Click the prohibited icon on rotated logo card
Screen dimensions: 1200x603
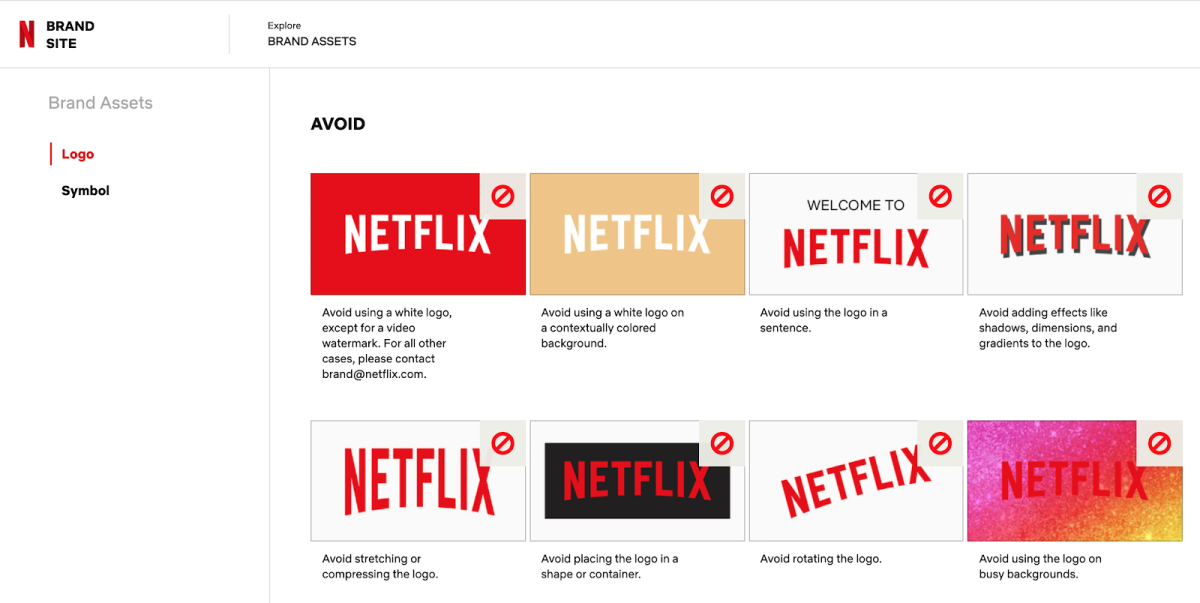click(940, 443)
